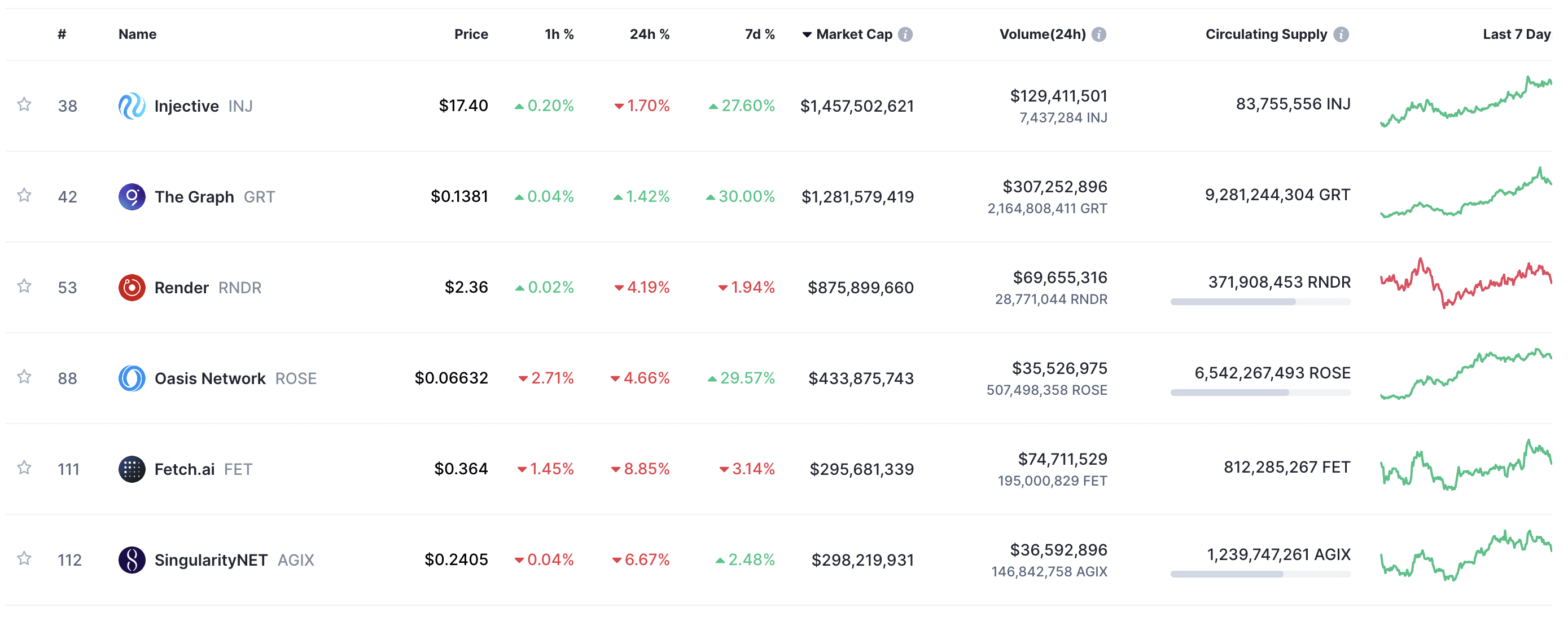Click the Injective coin logo
Viewport: 1568px width, 617px height.
(x=132, y=106)
